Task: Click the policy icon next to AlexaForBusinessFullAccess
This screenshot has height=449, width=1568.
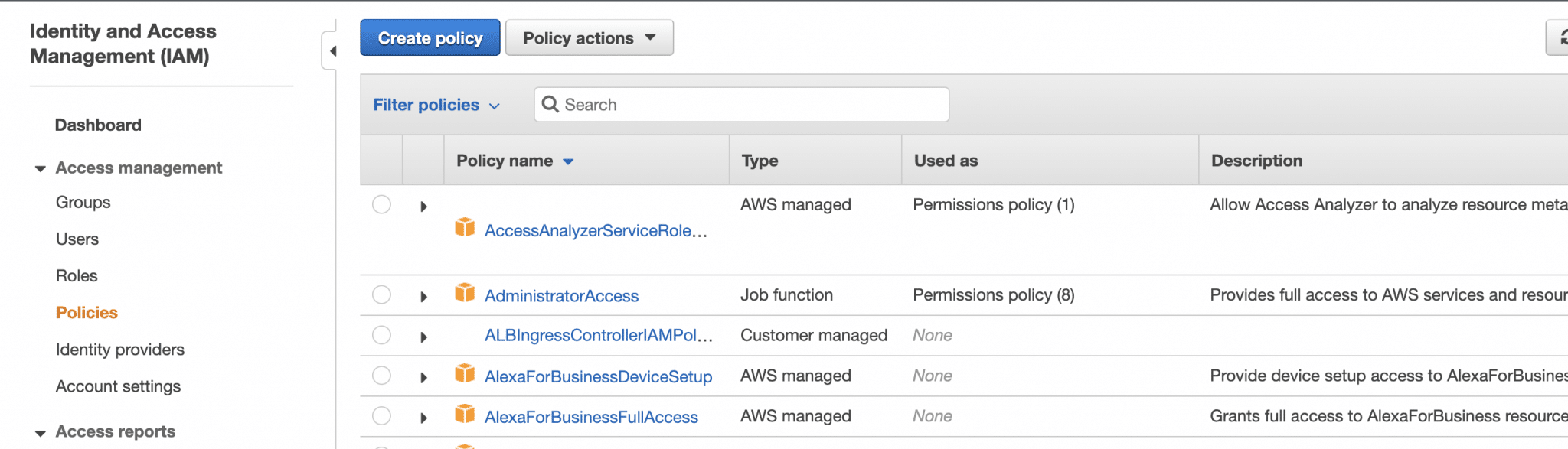Action: coord(465,414)
